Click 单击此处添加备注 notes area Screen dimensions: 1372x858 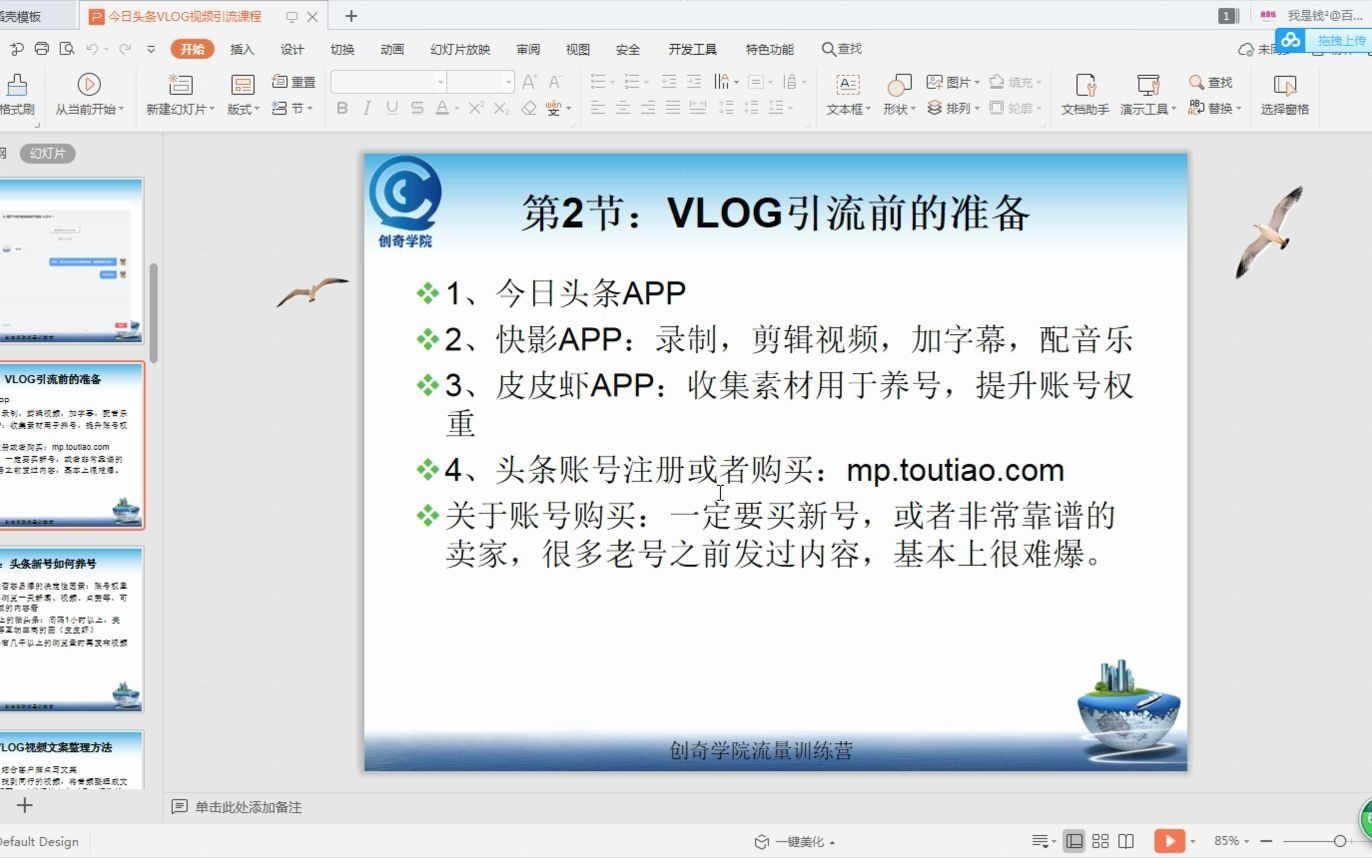(248, 807)
